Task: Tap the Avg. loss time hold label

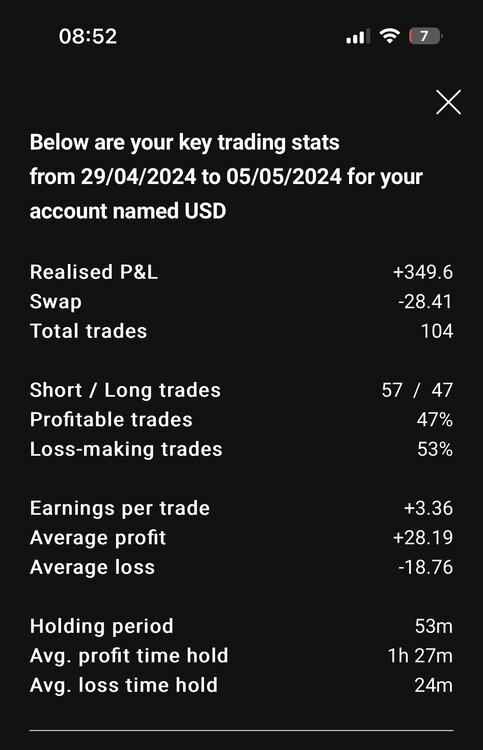Action: point(124,685)
